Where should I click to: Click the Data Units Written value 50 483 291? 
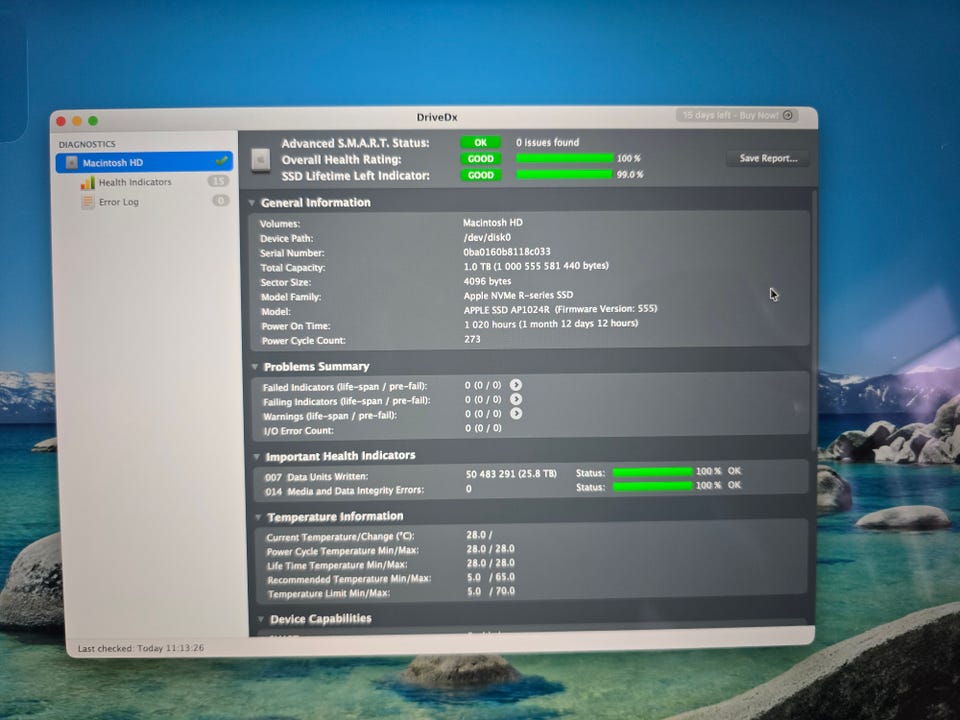511,474
